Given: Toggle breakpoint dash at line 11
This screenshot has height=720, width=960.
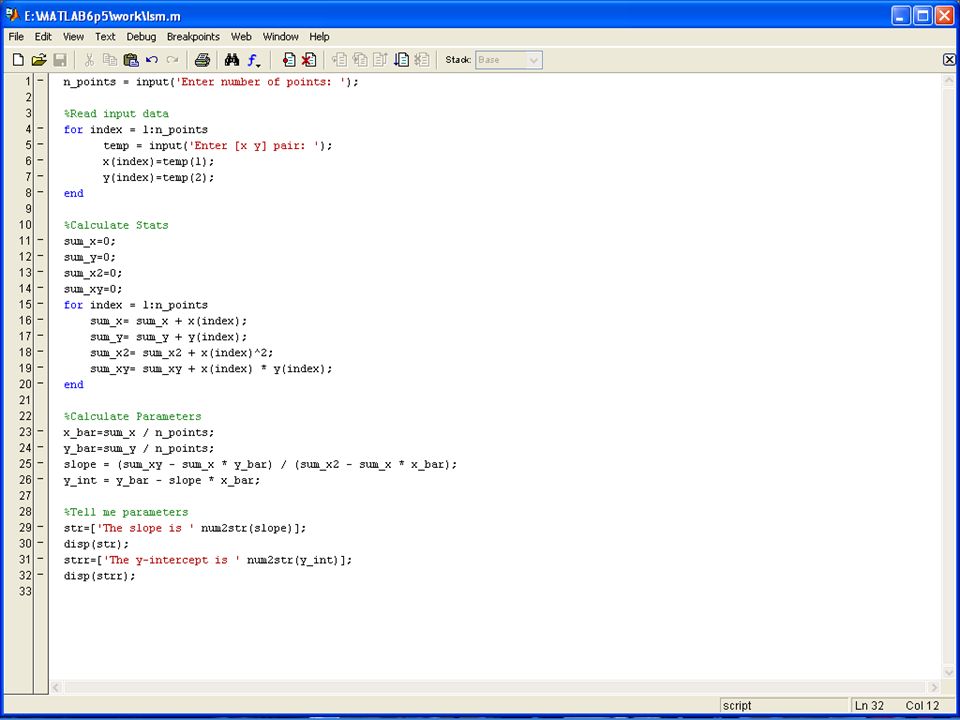Looking at the screenshot, I should (40, 240).
